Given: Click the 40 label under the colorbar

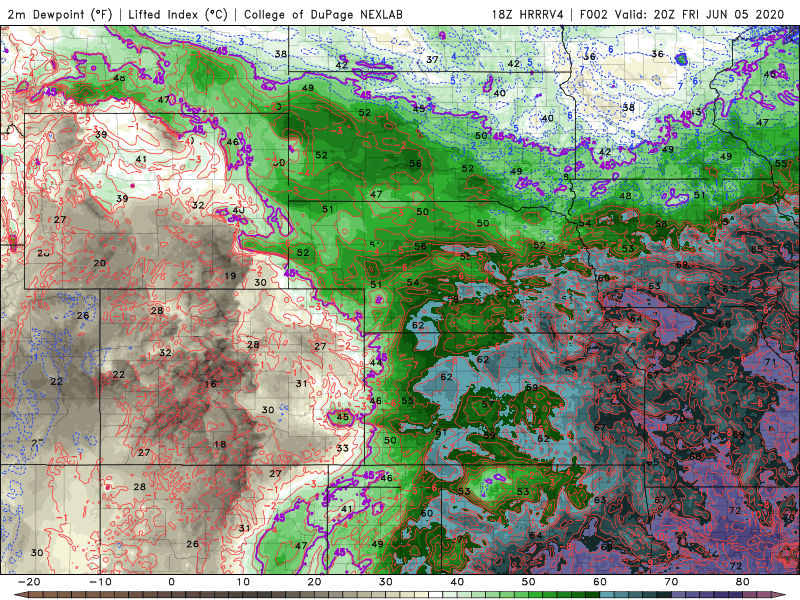Looking at the screenshot, I should (457, 582).
